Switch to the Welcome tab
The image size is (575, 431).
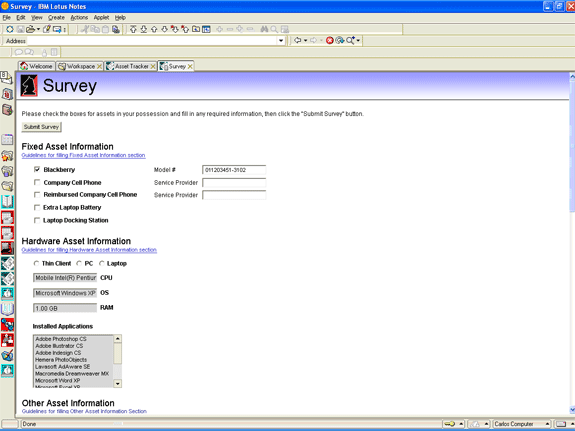37,66
